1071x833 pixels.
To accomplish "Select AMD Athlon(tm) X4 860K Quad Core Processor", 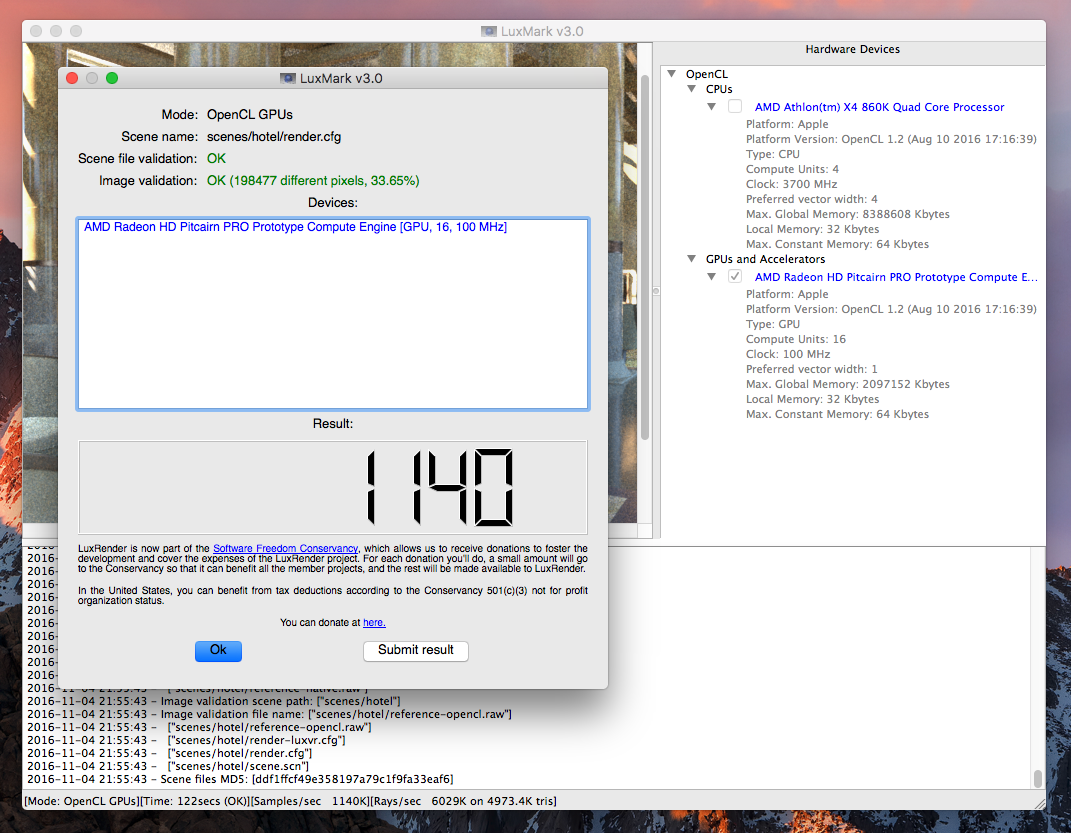I will (879, 107).
